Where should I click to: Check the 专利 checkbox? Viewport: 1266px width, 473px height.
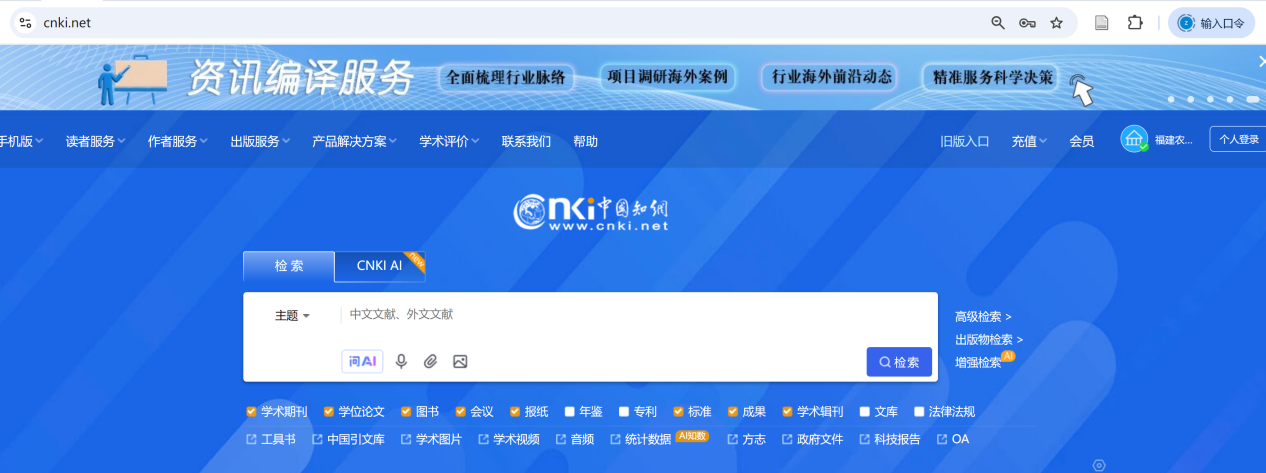623,411
